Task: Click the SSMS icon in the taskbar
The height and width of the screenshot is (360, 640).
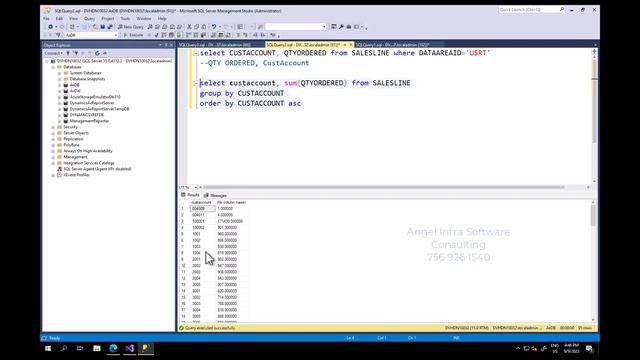Action: click(146, 348)
